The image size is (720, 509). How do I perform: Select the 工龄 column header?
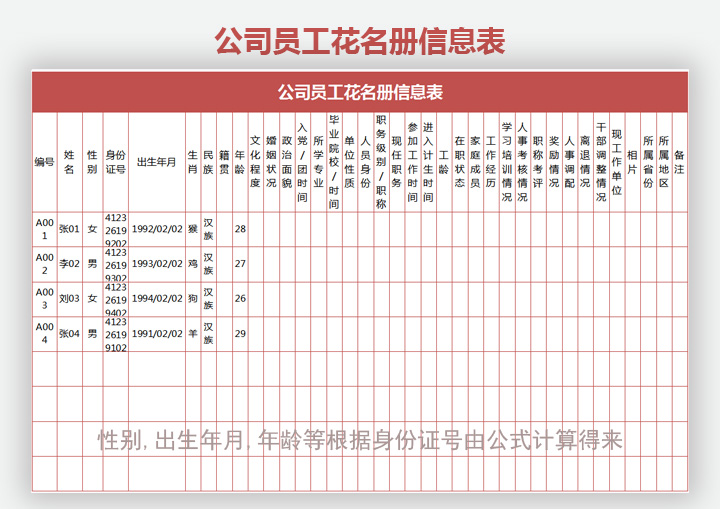[444, 162]
